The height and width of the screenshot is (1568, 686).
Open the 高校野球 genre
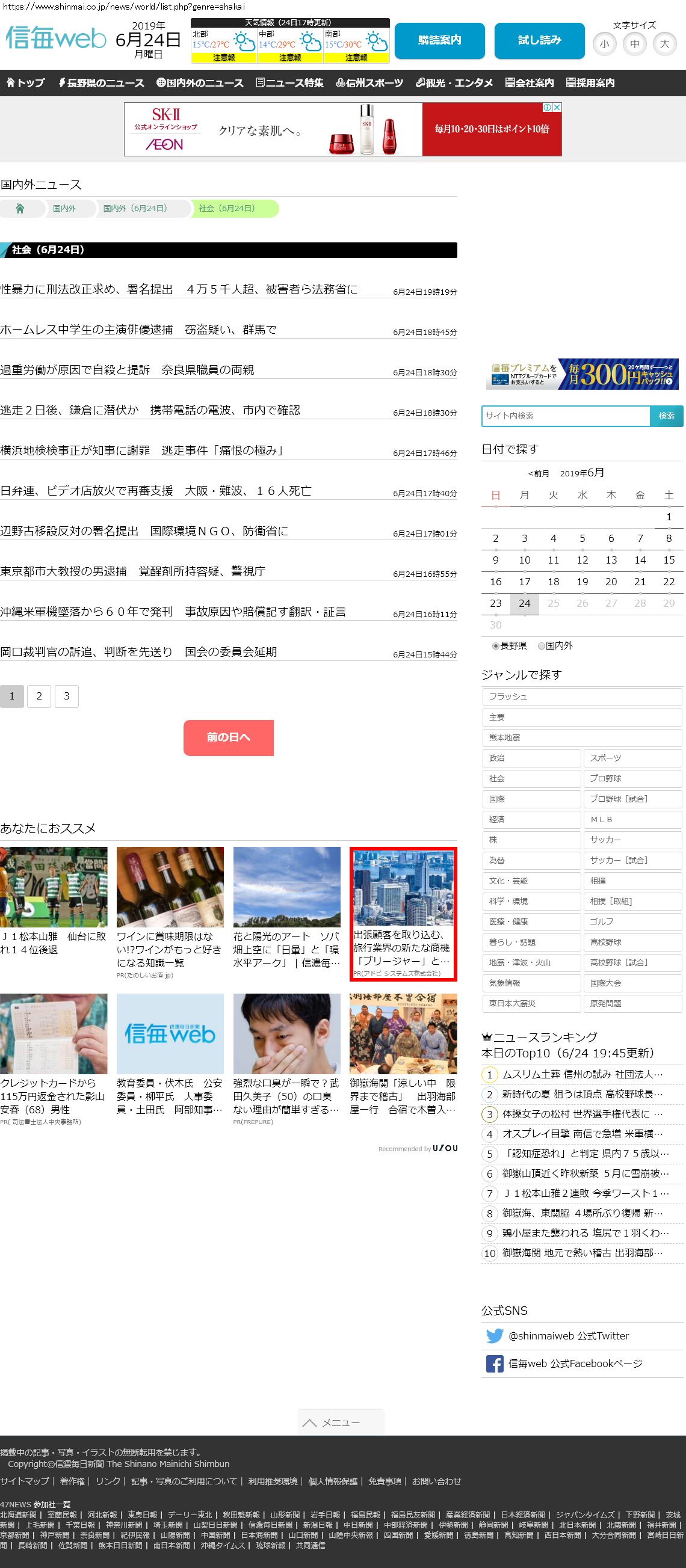(632, 942)
